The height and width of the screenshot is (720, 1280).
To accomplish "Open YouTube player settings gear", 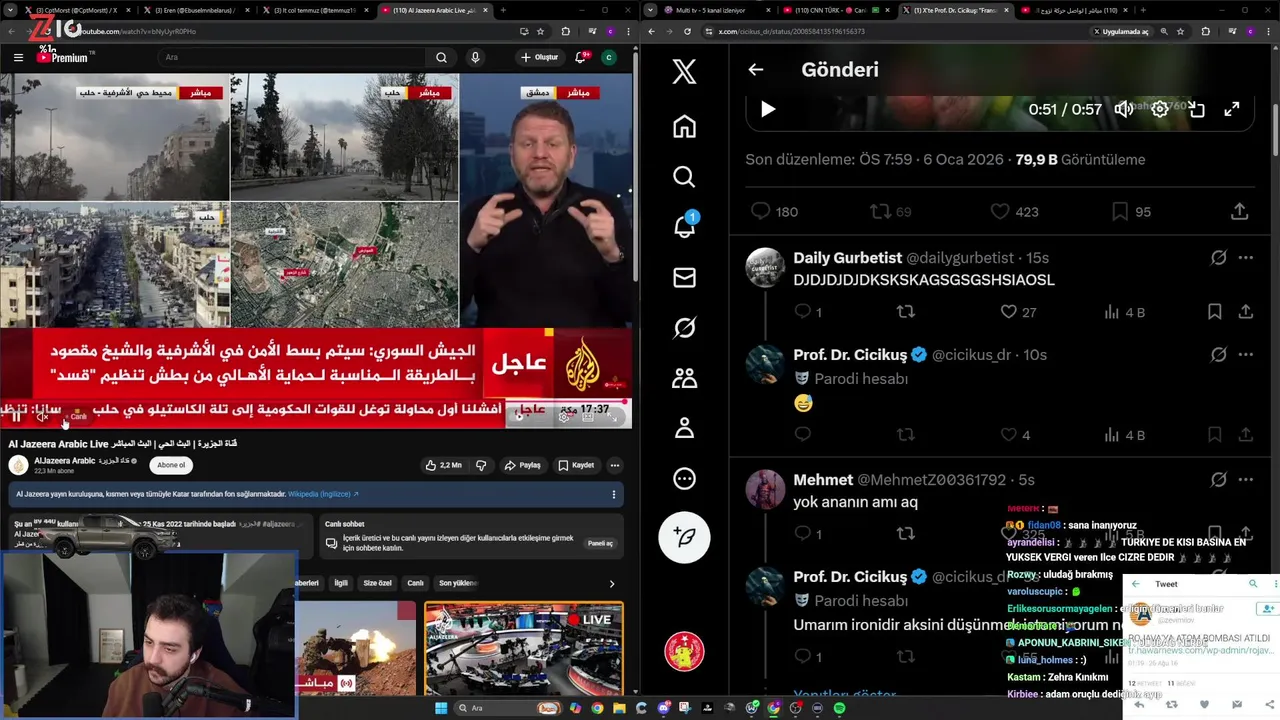I will (564, 416).
